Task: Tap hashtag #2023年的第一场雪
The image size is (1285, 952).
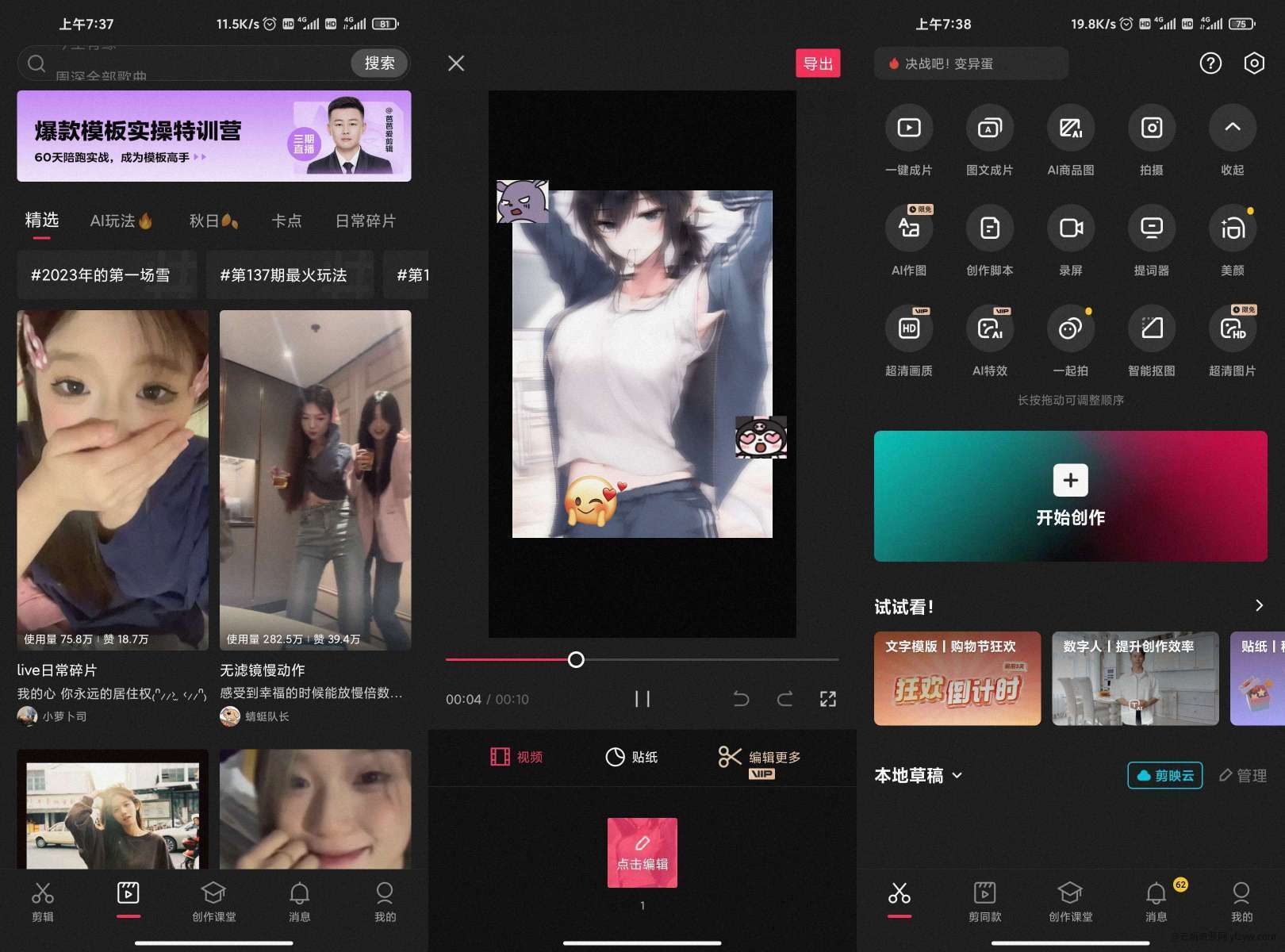Action: tap(106, 274)
